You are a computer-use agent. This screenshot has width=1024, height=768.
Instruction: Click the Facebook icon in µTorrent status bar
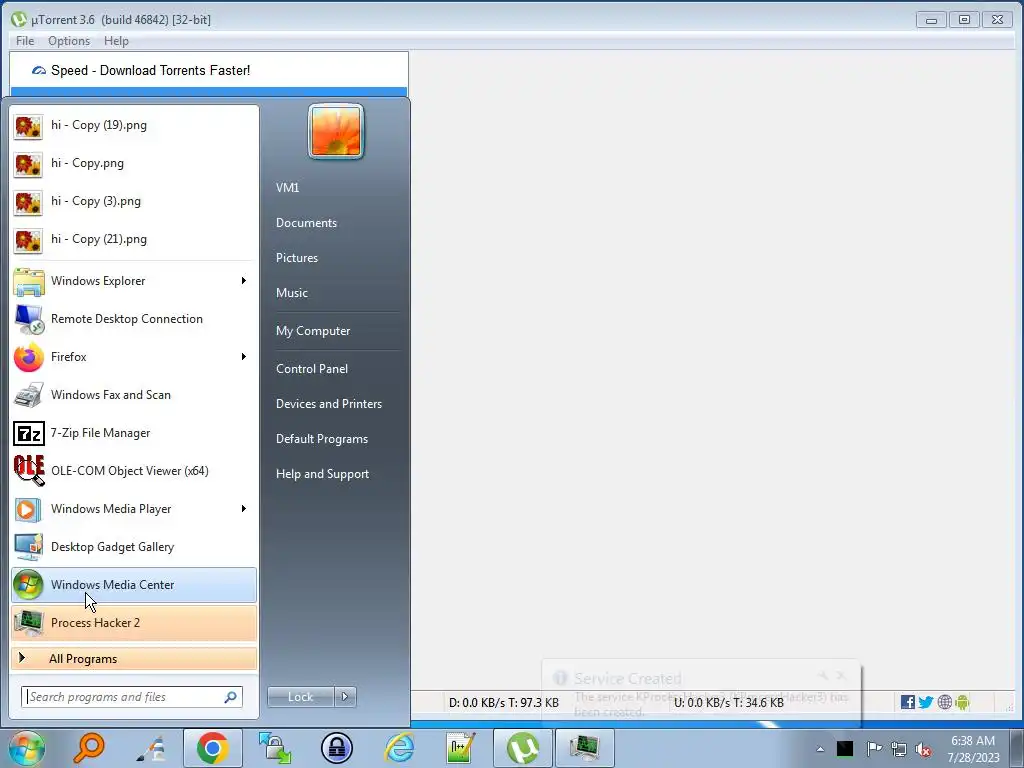click(x=908, y=702)
